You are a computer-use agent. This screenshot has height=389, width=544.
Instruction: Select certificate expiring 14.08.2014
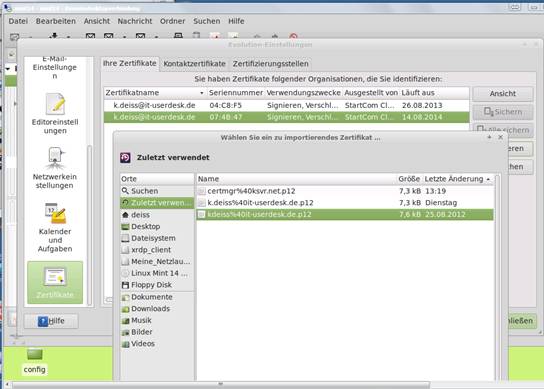coord(286,117)
